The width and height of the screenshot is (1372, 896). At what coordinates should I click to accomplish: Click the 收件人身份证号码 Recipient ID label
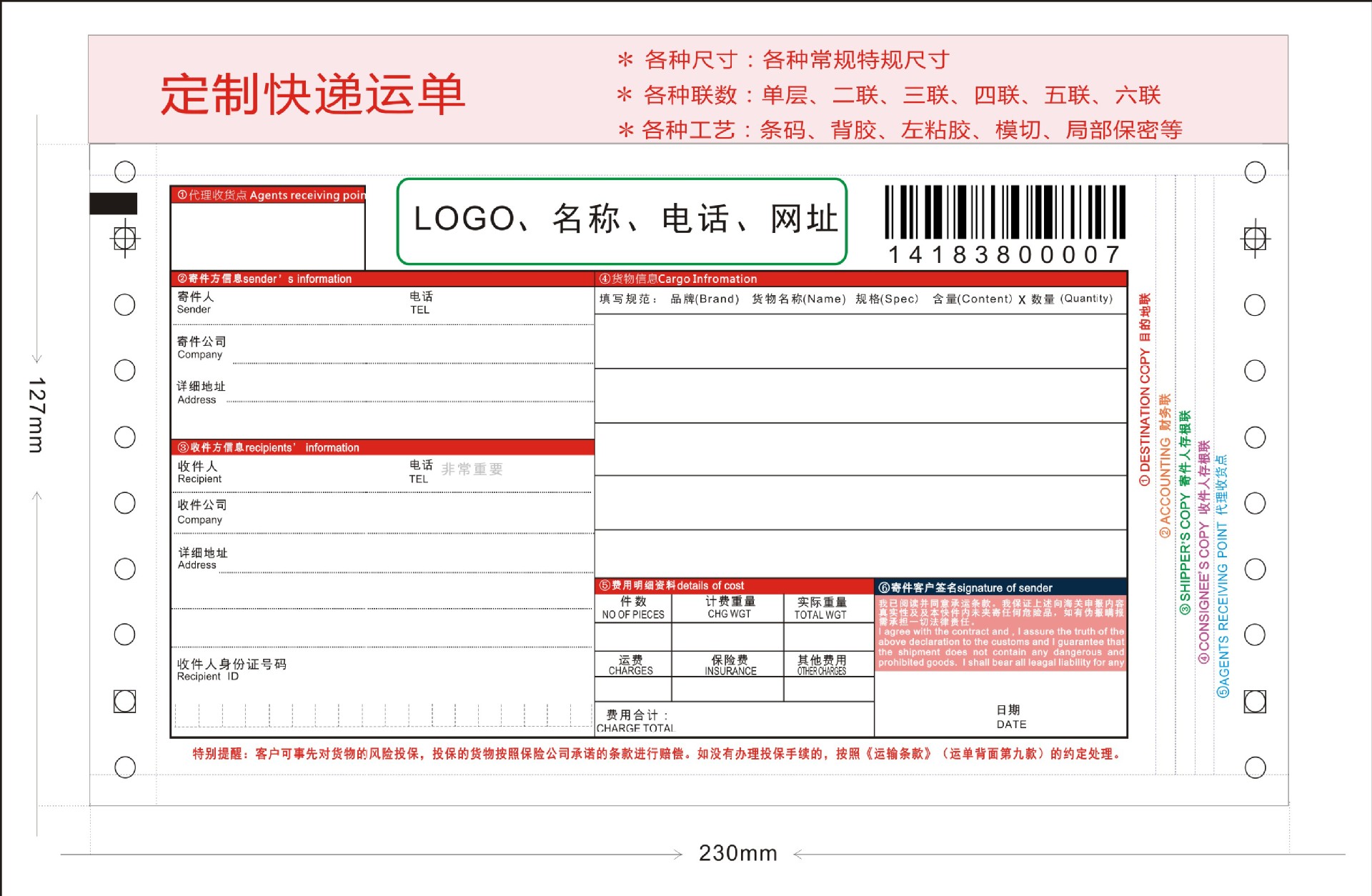click(232, 669)
